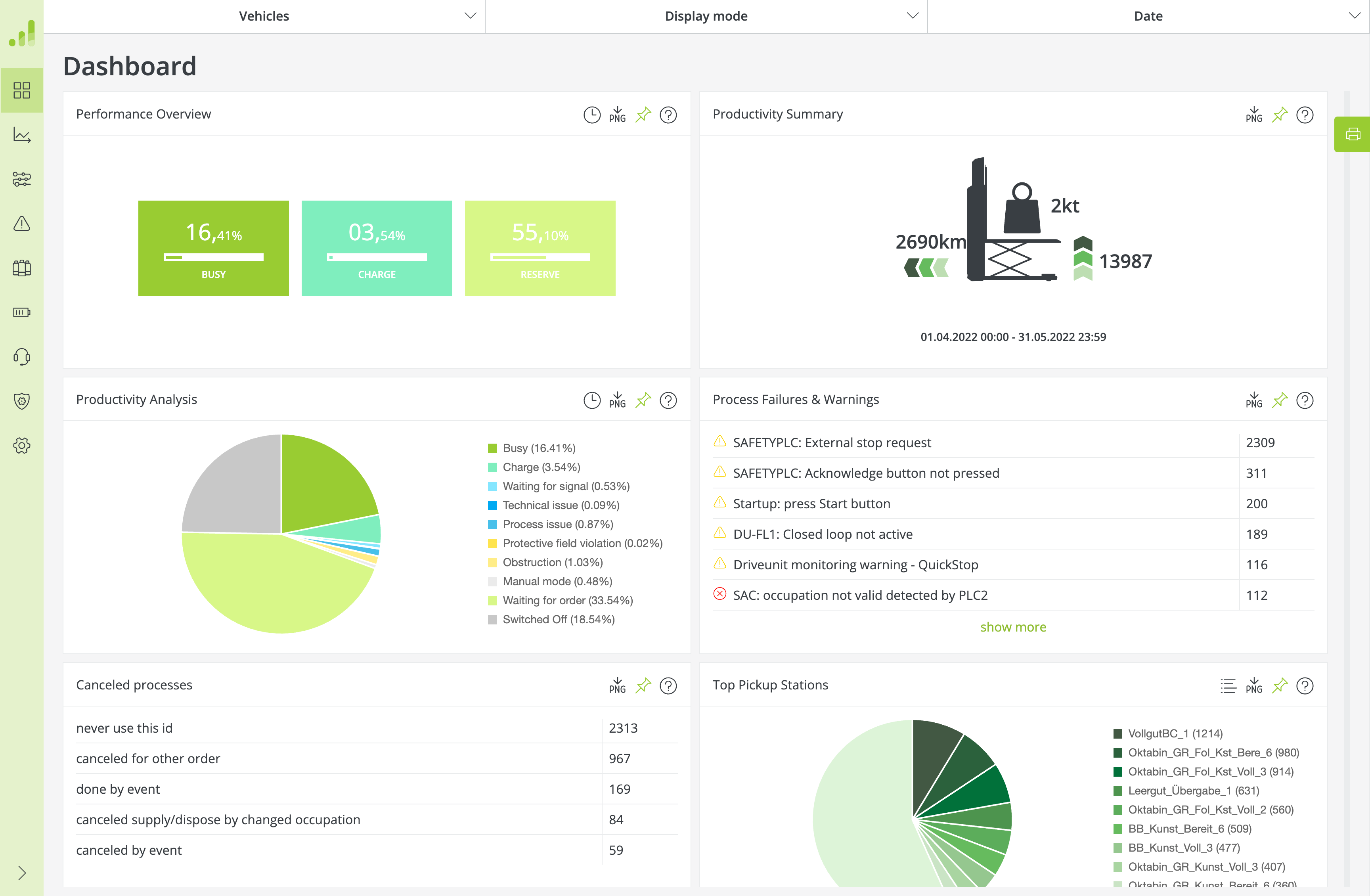Select the Dashboard grid sidebar item
1370x896 pixels.
click(22, 90)
